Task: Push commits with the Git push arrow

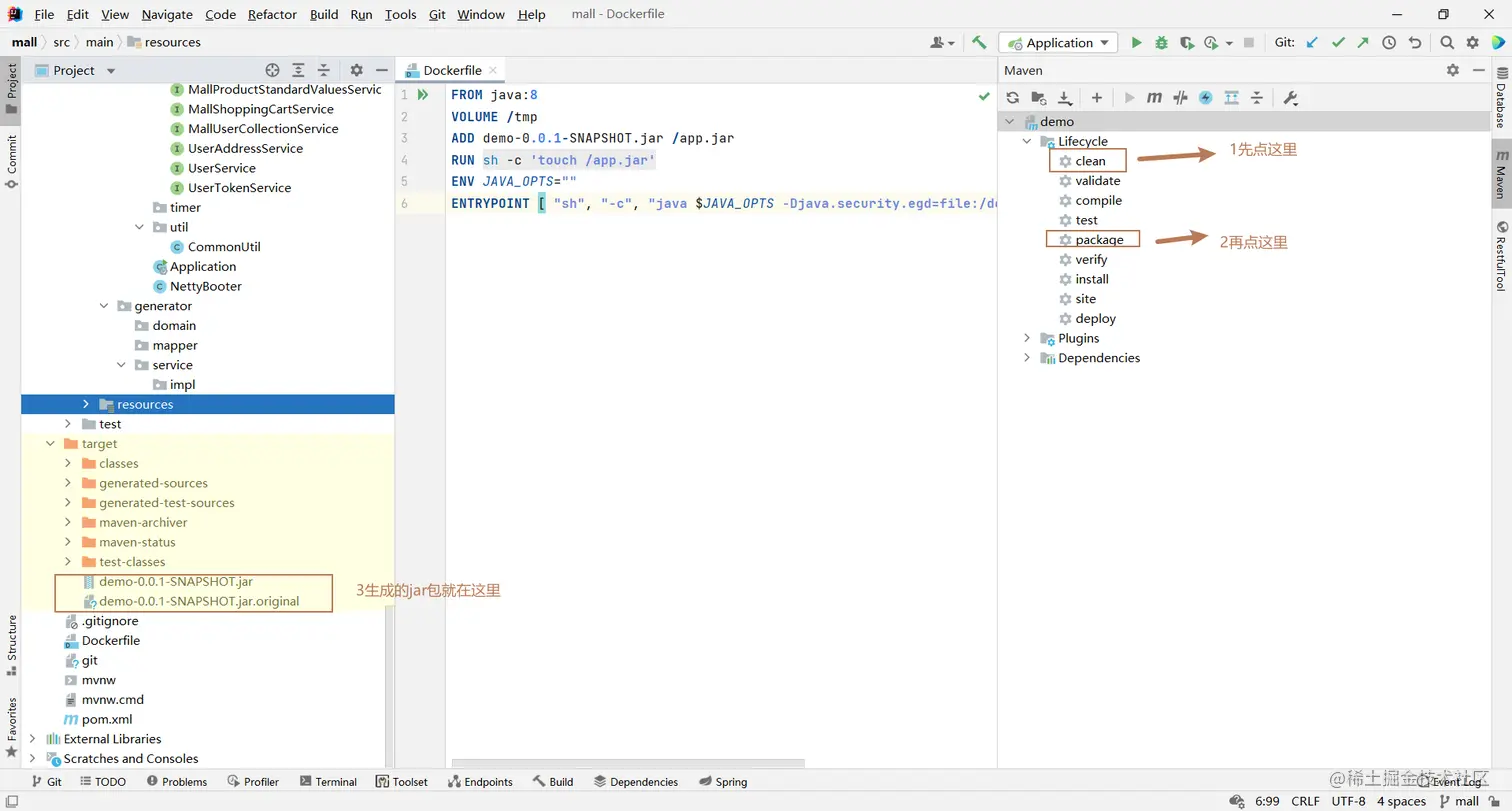Action: [1363, 43]
